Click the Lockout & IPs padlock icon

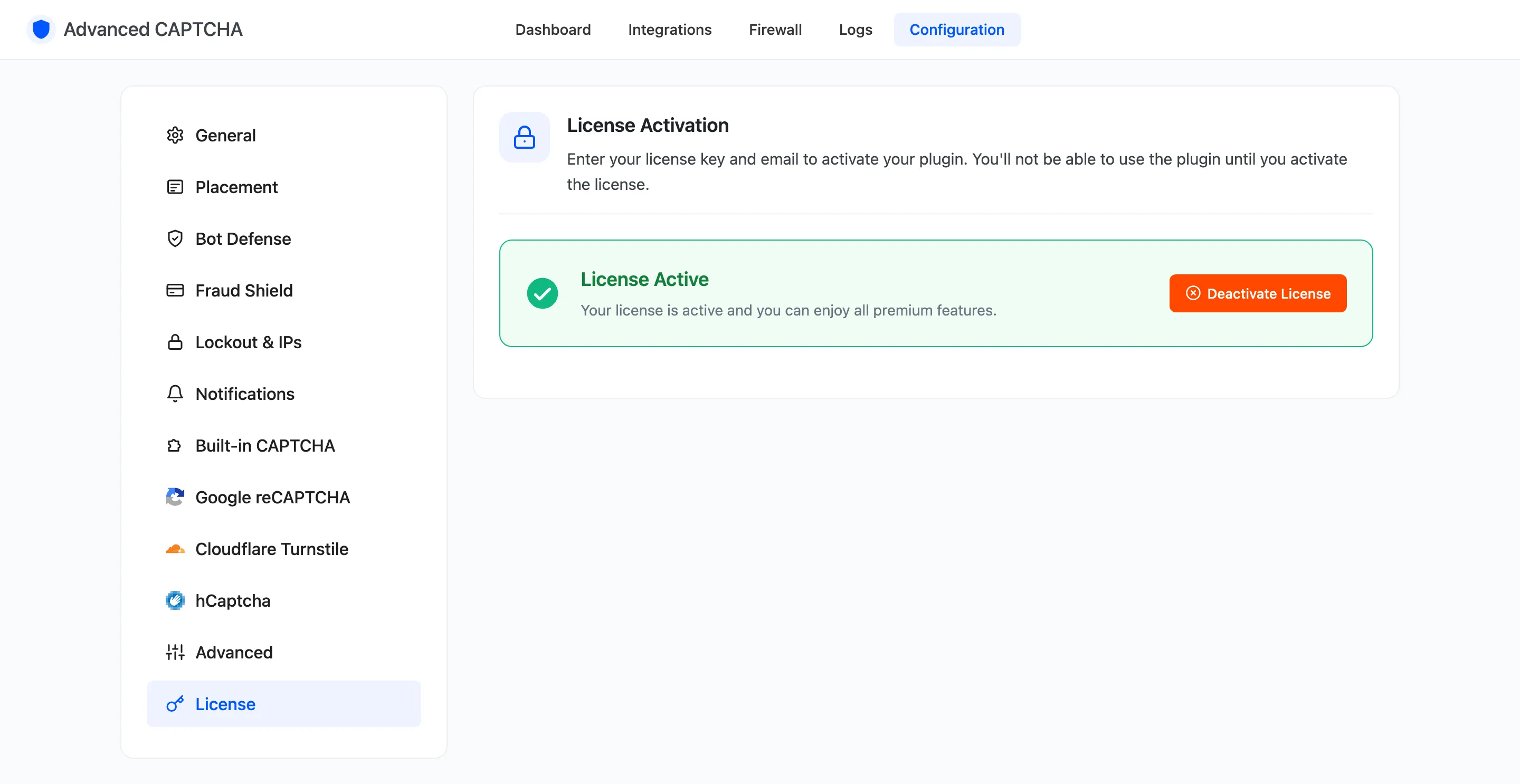[x=175, y=342]
